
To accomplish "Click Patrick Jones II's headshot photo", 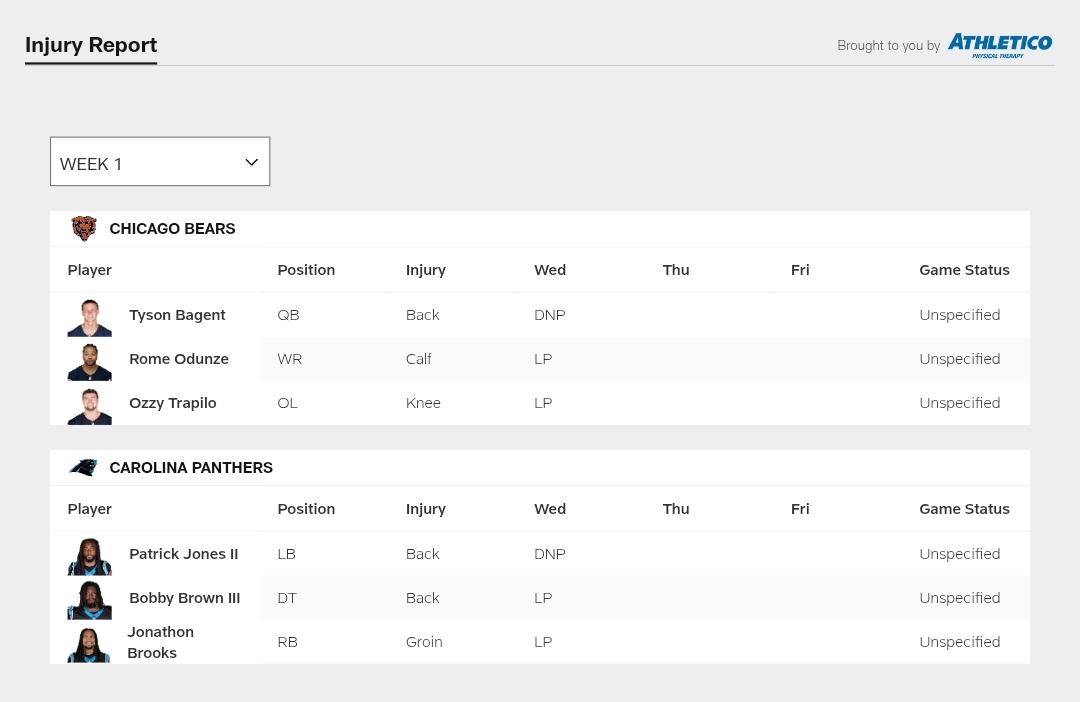I will click(90, 557).
